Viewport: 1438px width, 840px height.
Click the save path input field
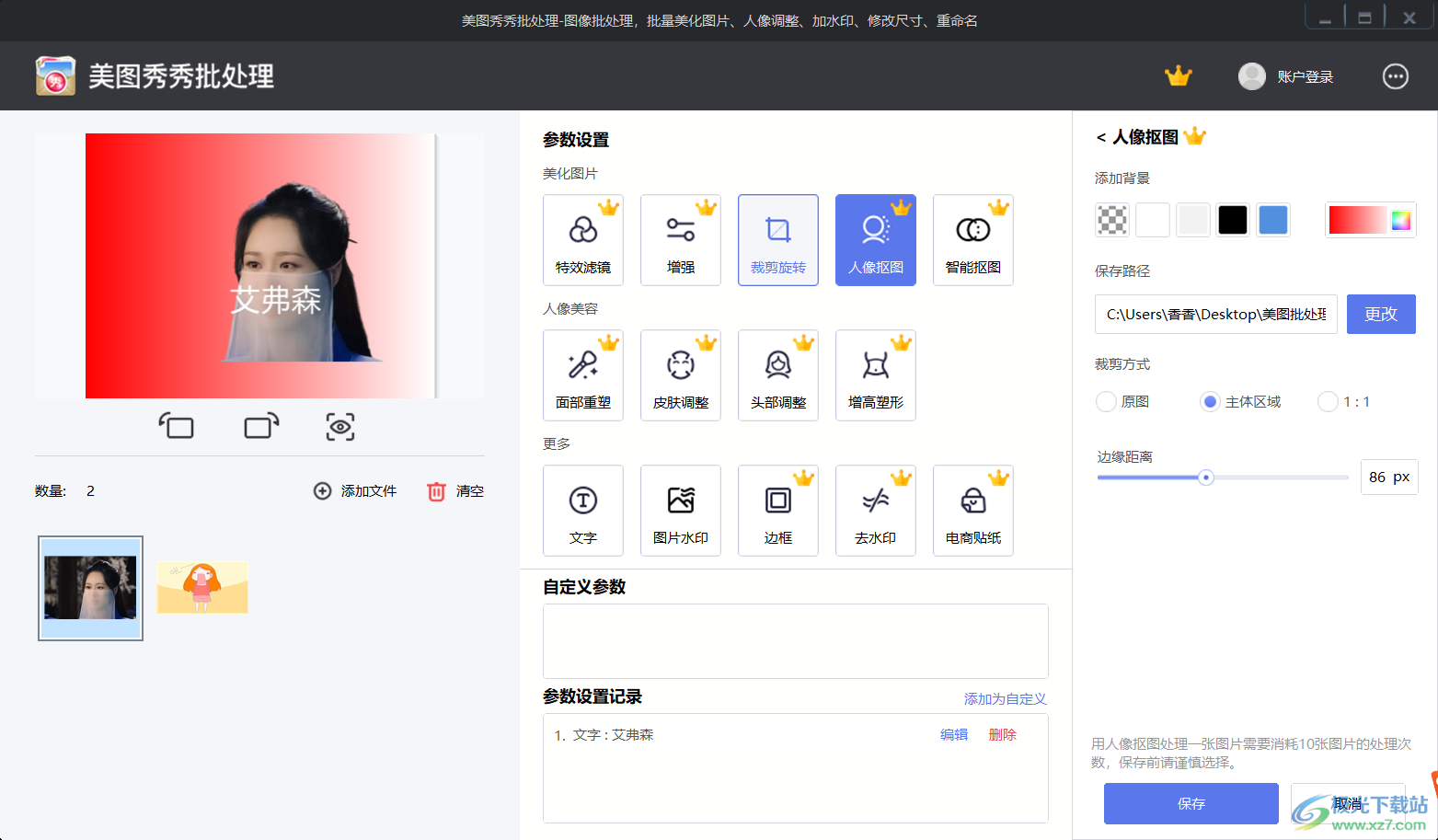coord(1215,315)
